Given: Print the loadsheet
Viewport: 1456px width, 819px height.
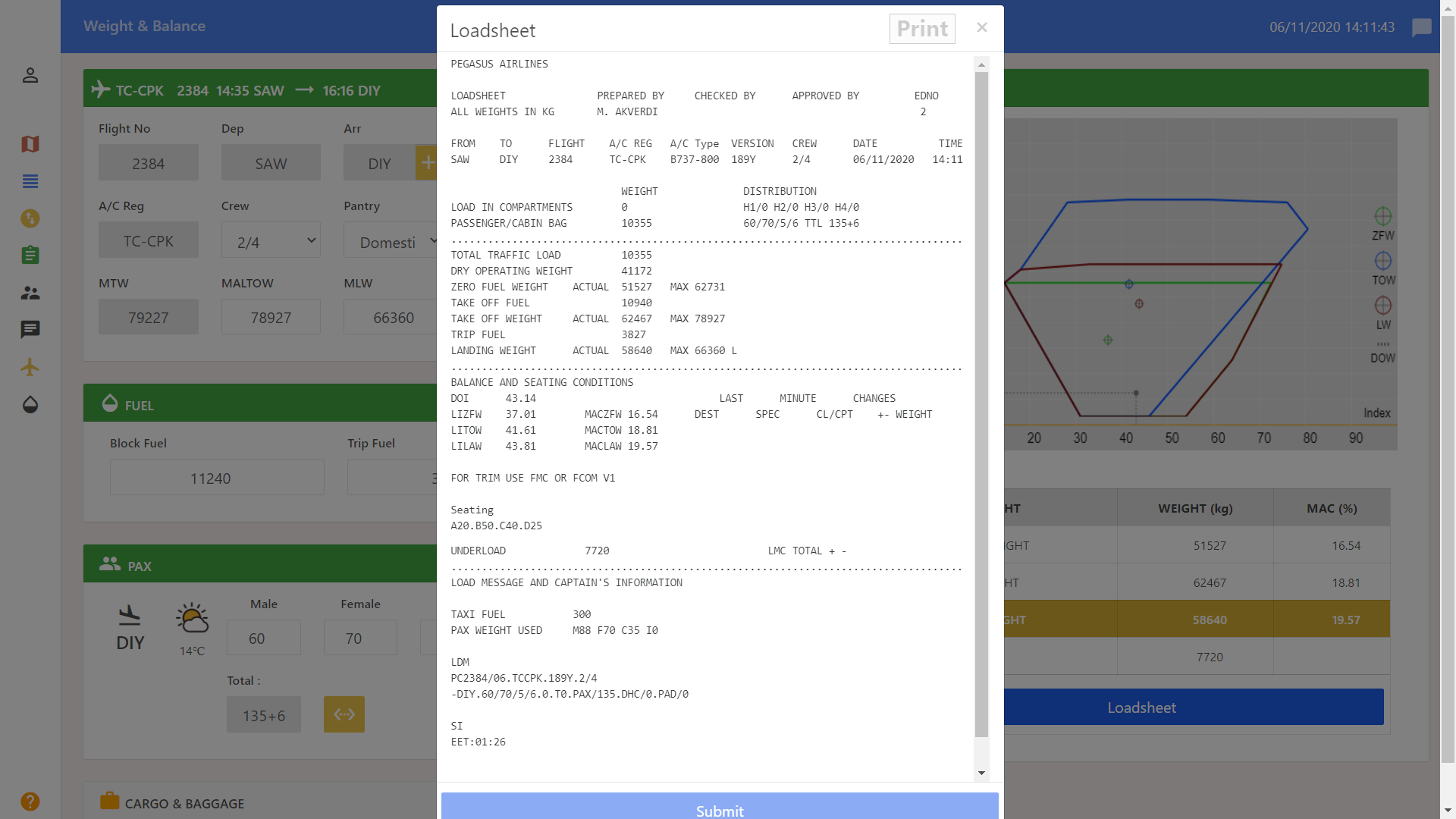Looking at the screenshot, I should 922,29.
